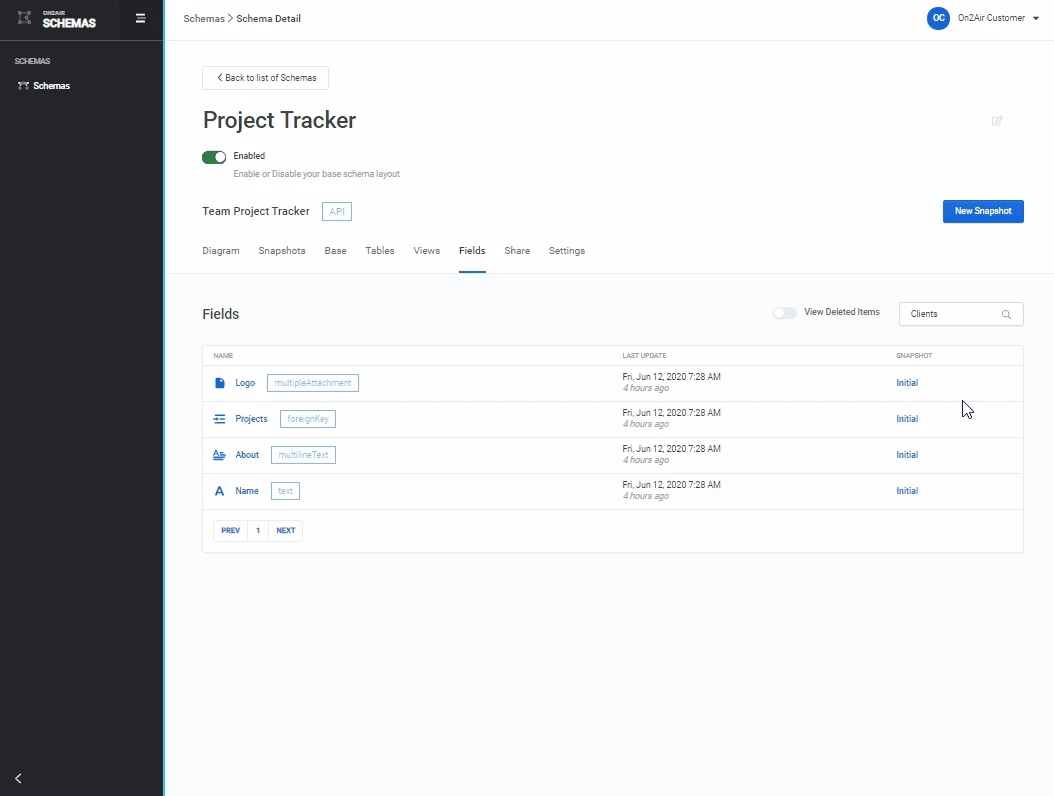Screen dimensions: 1054x796
Task: Go back to list of Schemas
Action: click(x=265, y=78)
